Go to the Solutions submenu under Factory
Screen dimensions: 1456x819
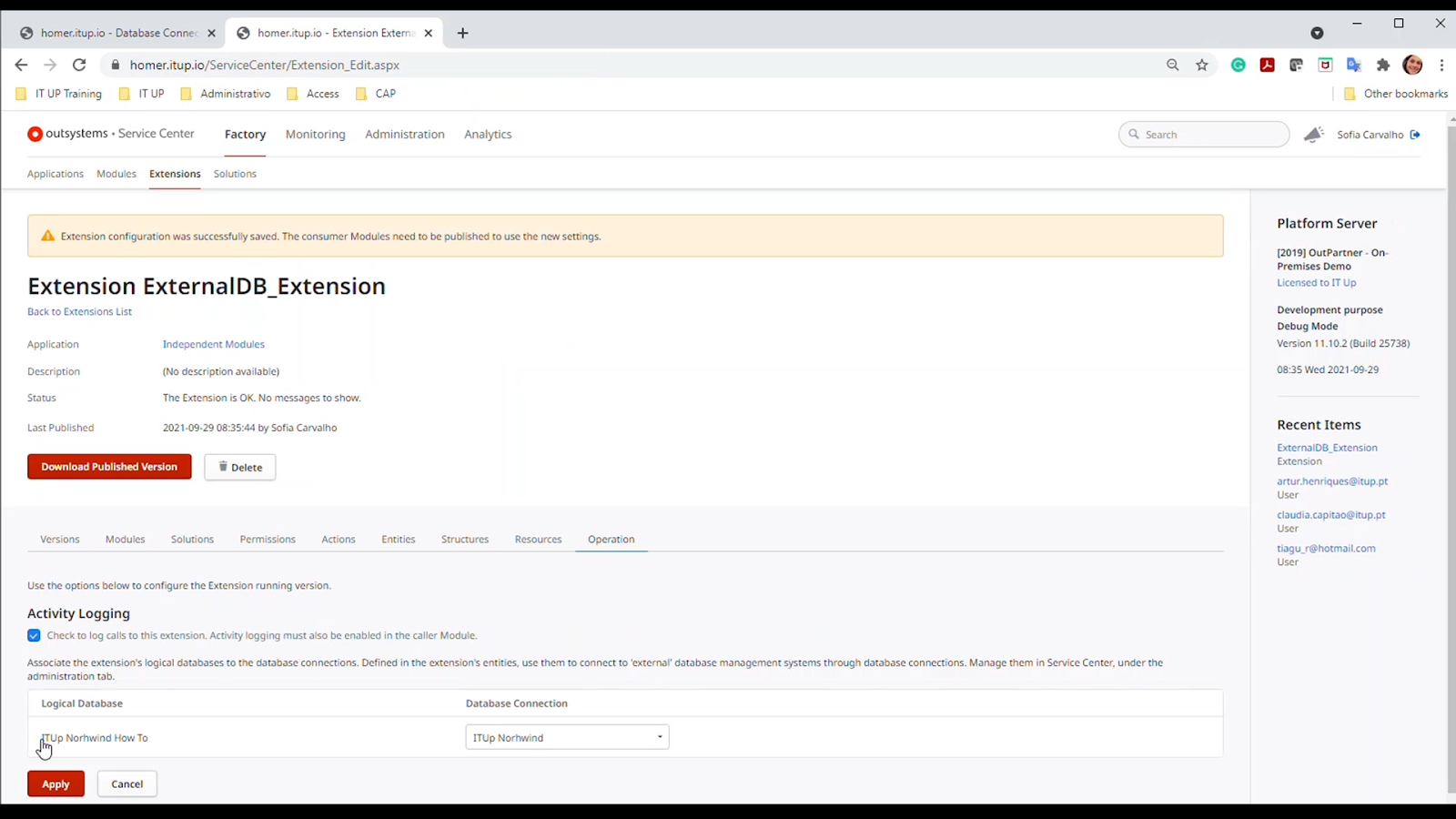[x=235, y=174]
